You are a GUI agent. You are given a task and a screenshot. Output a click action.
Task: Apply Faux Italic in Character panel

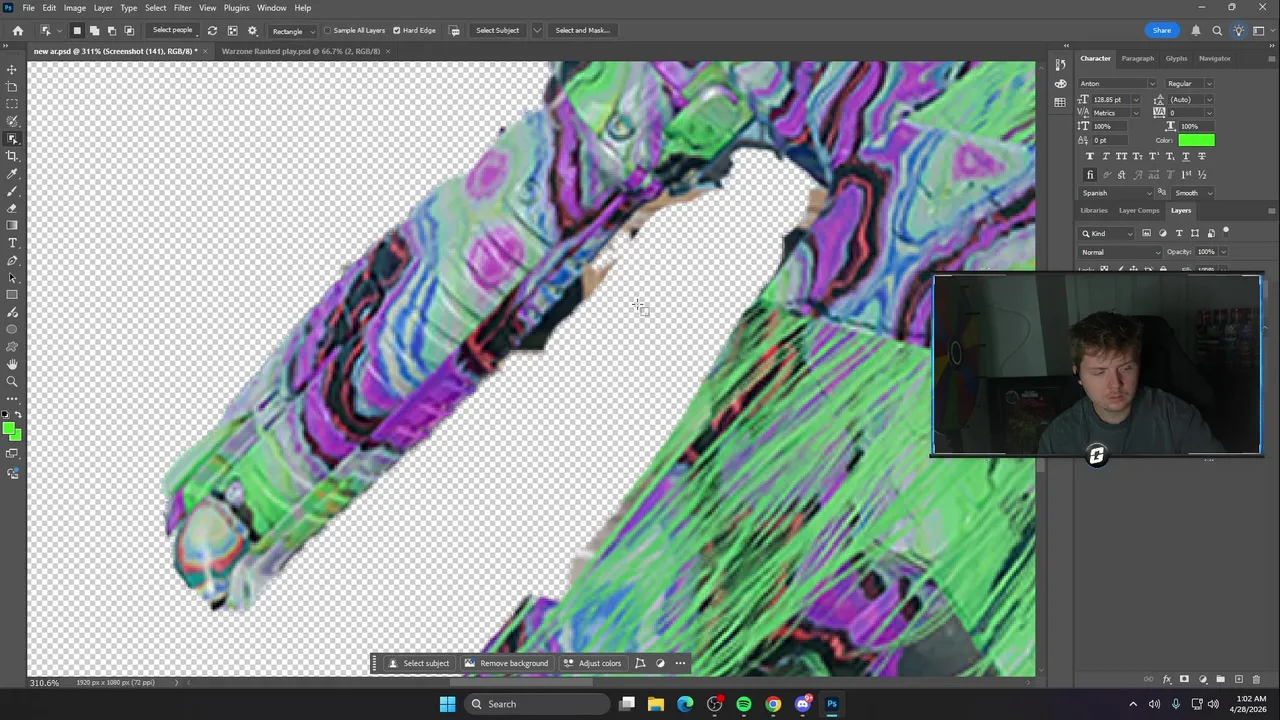[x=1106, y=156]
